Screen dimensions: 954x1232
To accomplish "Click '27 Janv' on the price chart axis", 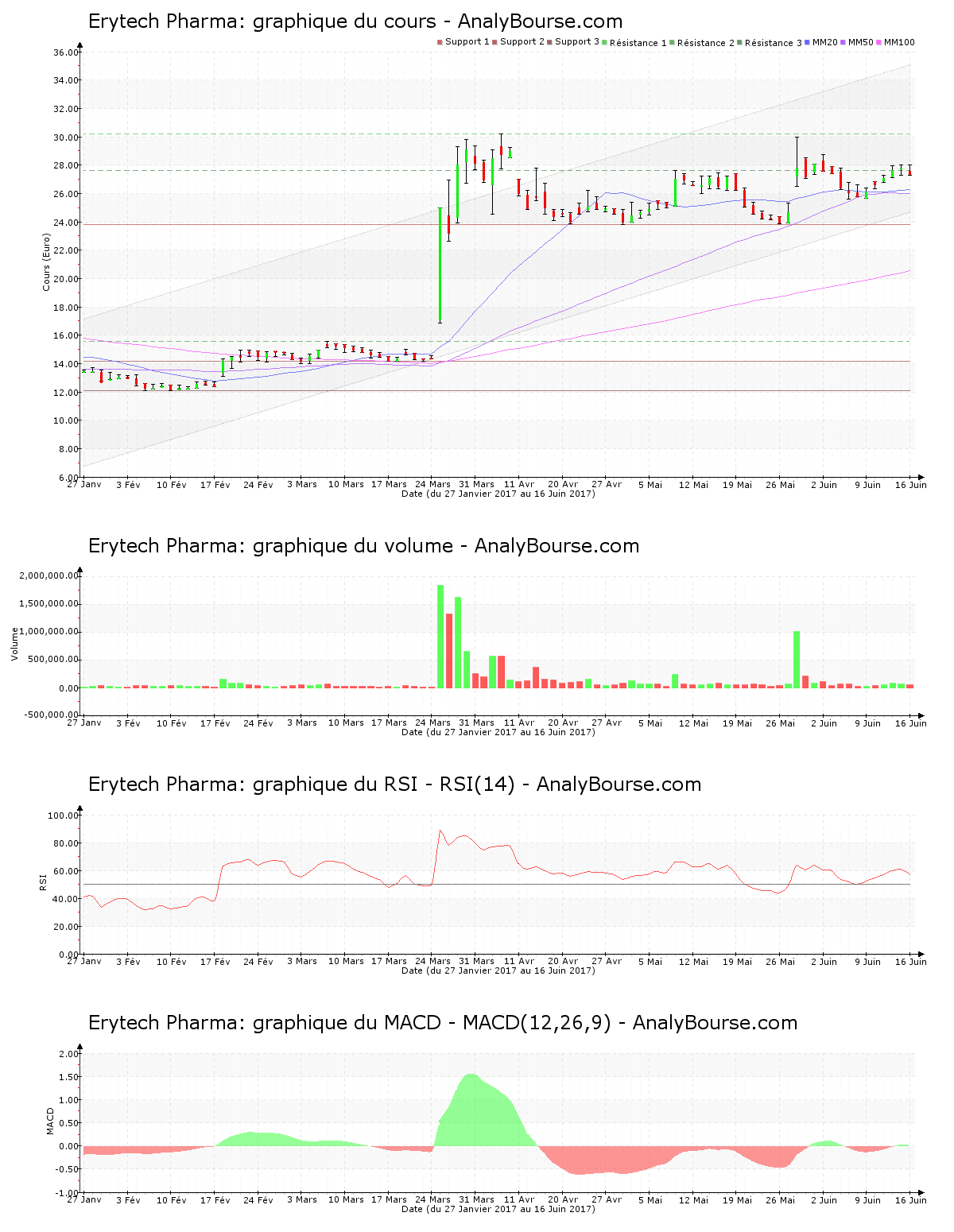I will tap(84, 484).
